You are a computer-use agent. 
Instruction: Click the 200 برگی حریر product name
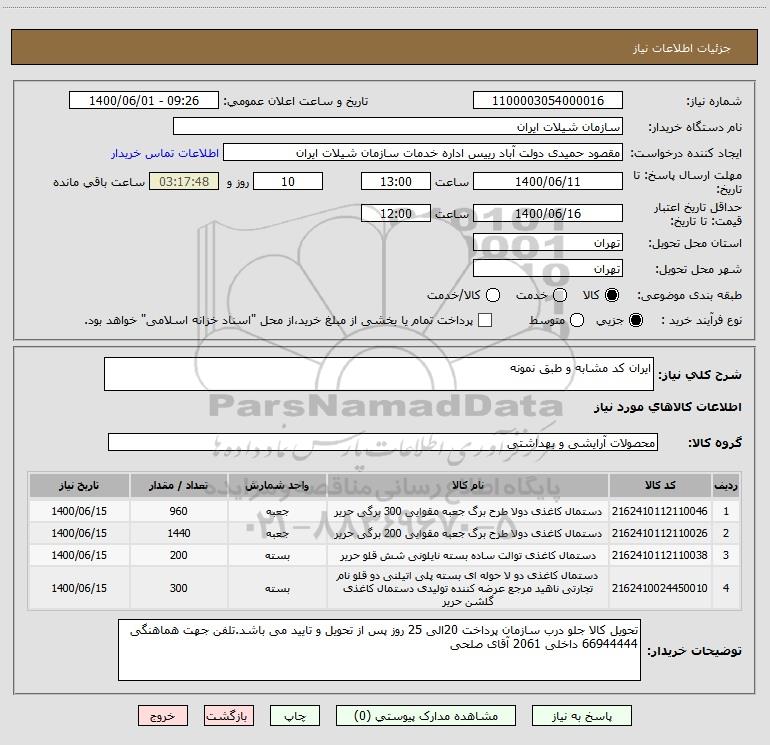pos(468,533)
